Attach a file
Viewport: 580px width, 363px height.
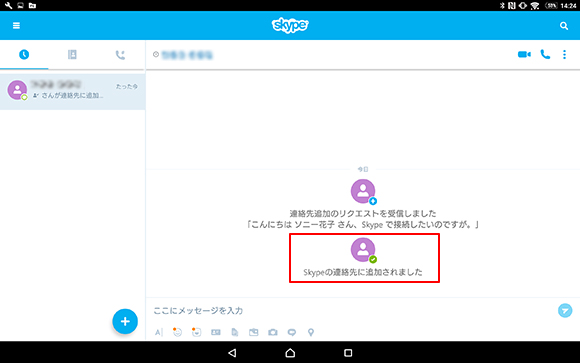[235, 332]
